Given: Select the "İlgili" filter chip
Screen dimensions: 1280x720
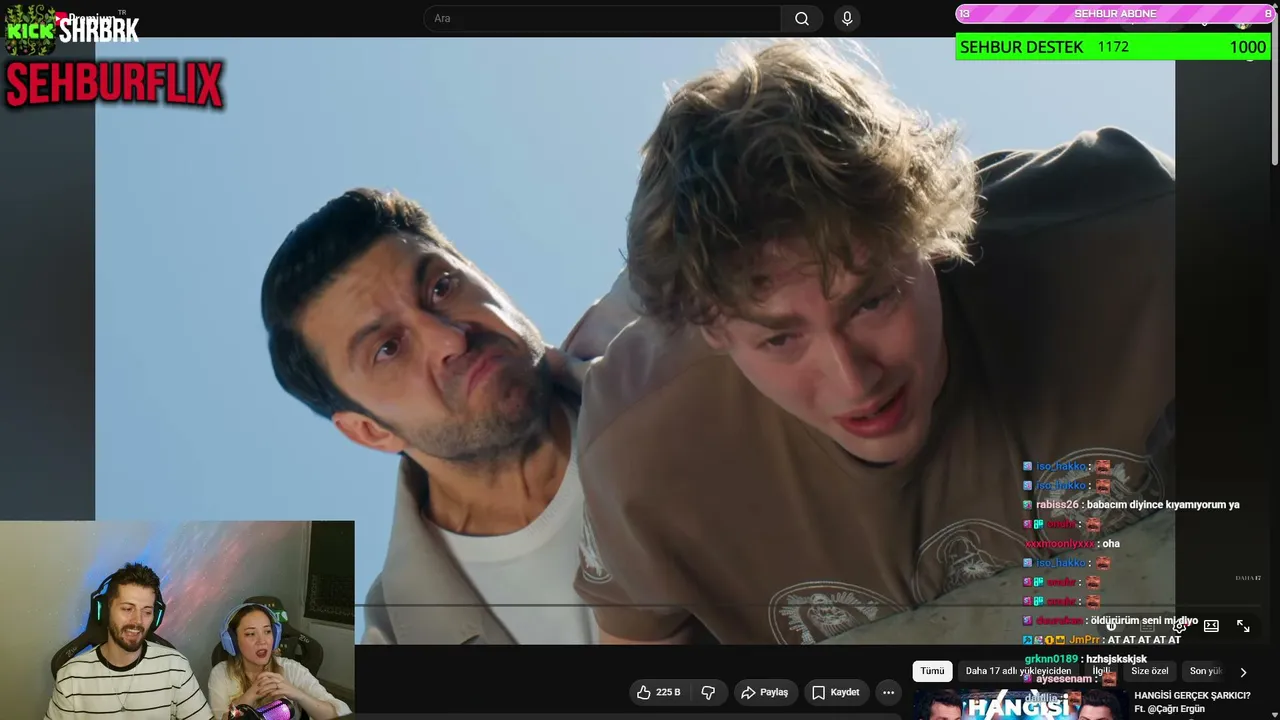Looking at the screenshot, I should [x=1101, y=671].
